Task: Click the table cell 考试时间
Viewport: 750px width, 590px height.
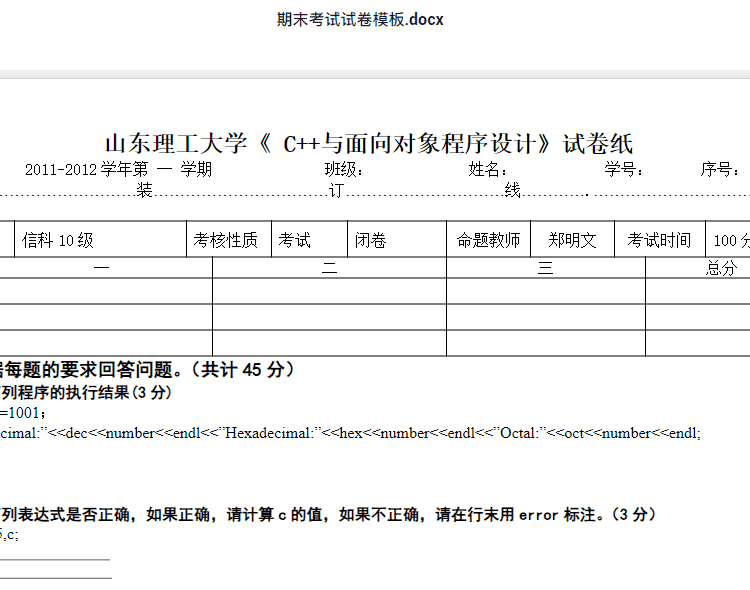Action: coord(660,240)
